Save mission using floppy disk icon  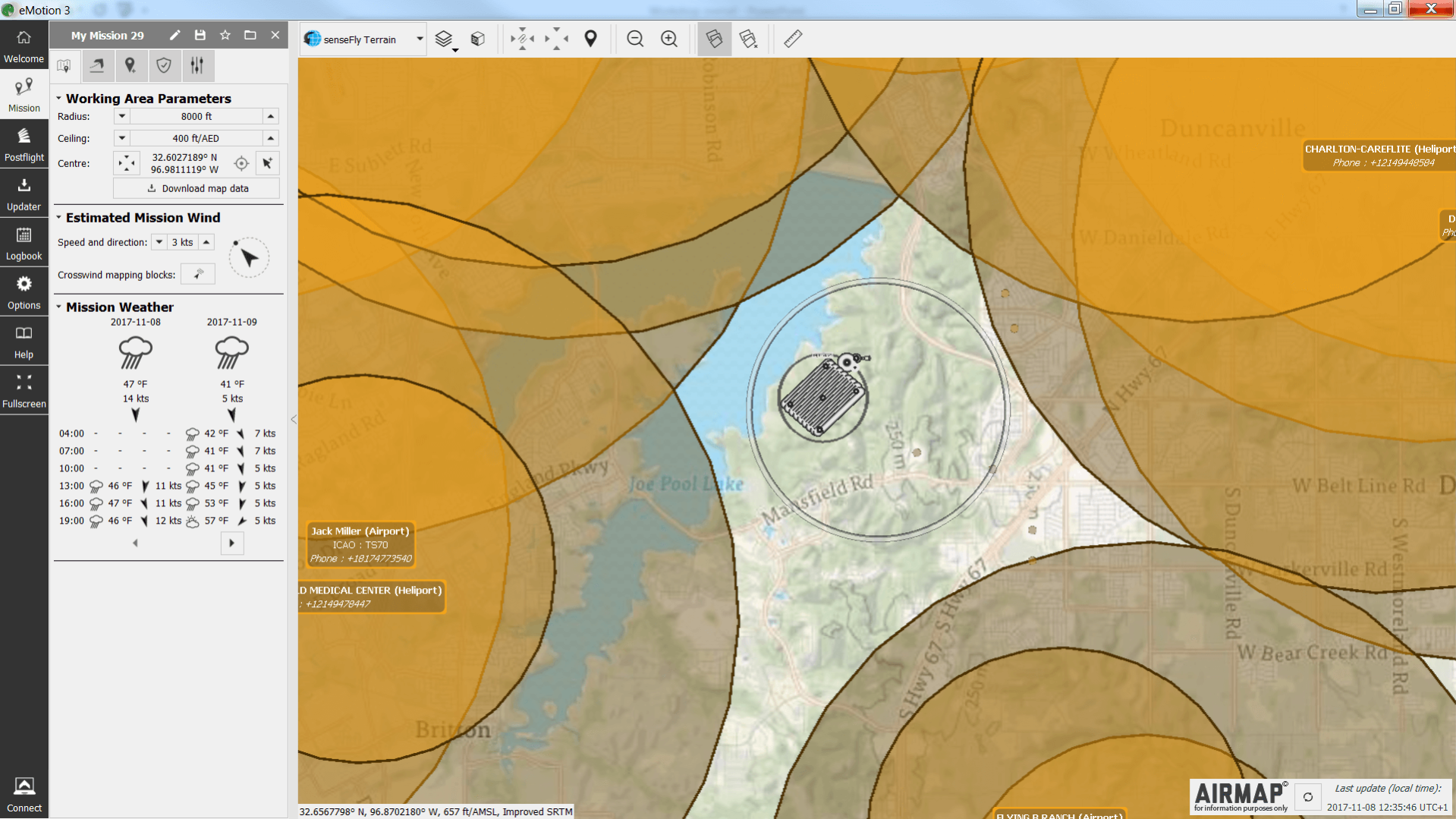click(200, 35)
